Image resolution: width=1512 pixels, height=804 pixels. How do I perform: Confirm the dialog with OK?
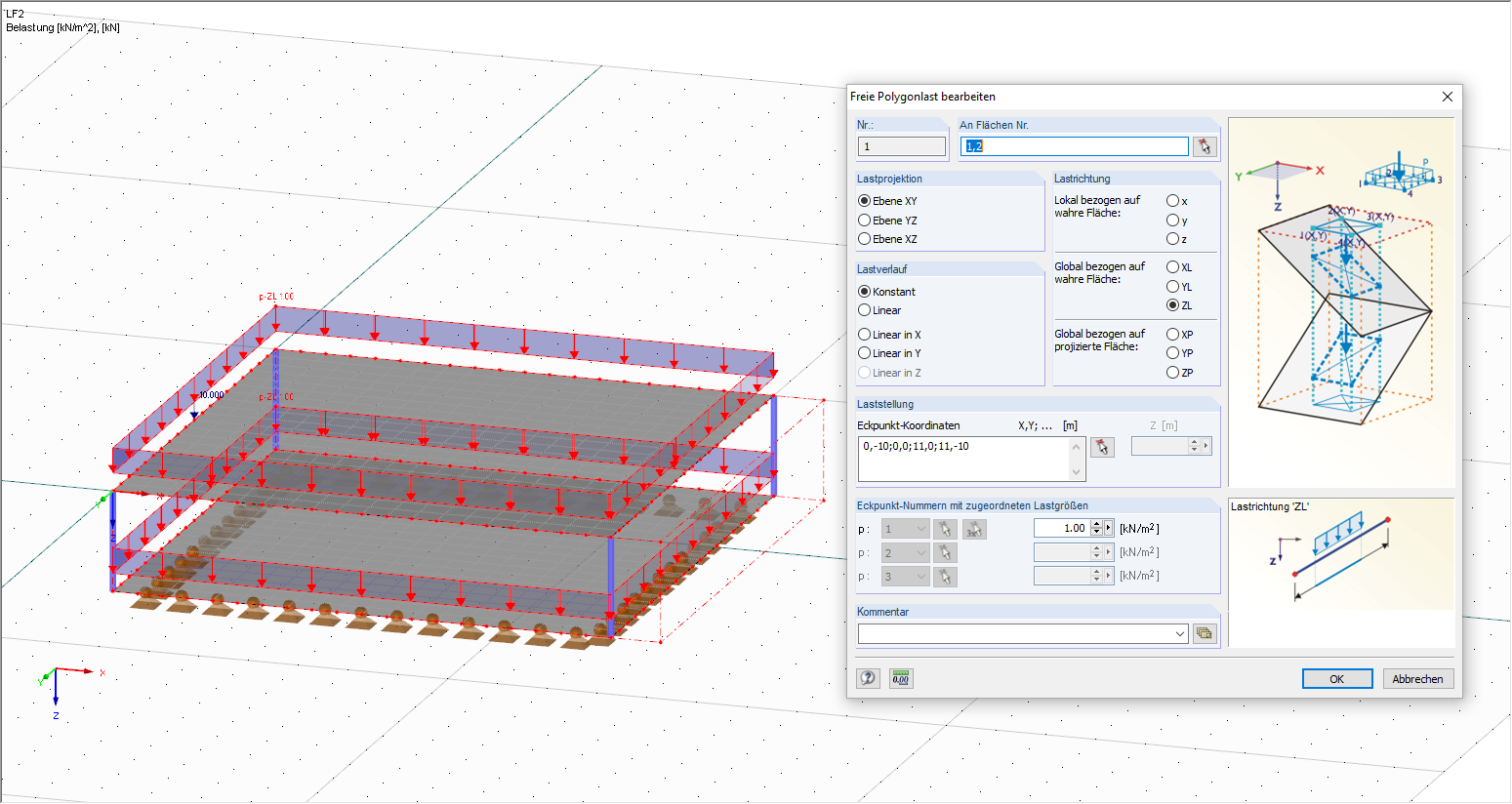1337,678
